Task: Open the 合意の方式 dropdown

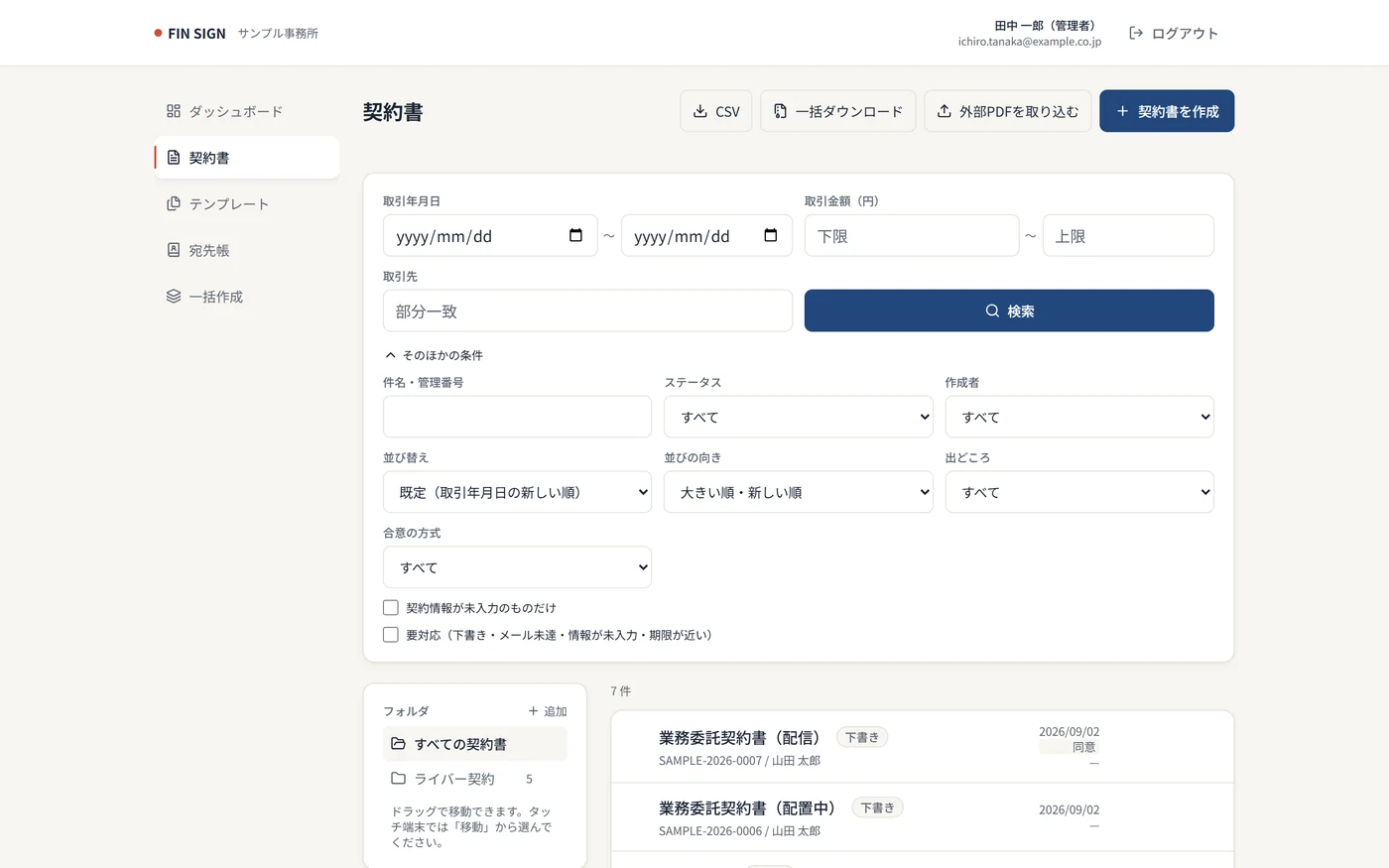Action: [x=517, y=567]
